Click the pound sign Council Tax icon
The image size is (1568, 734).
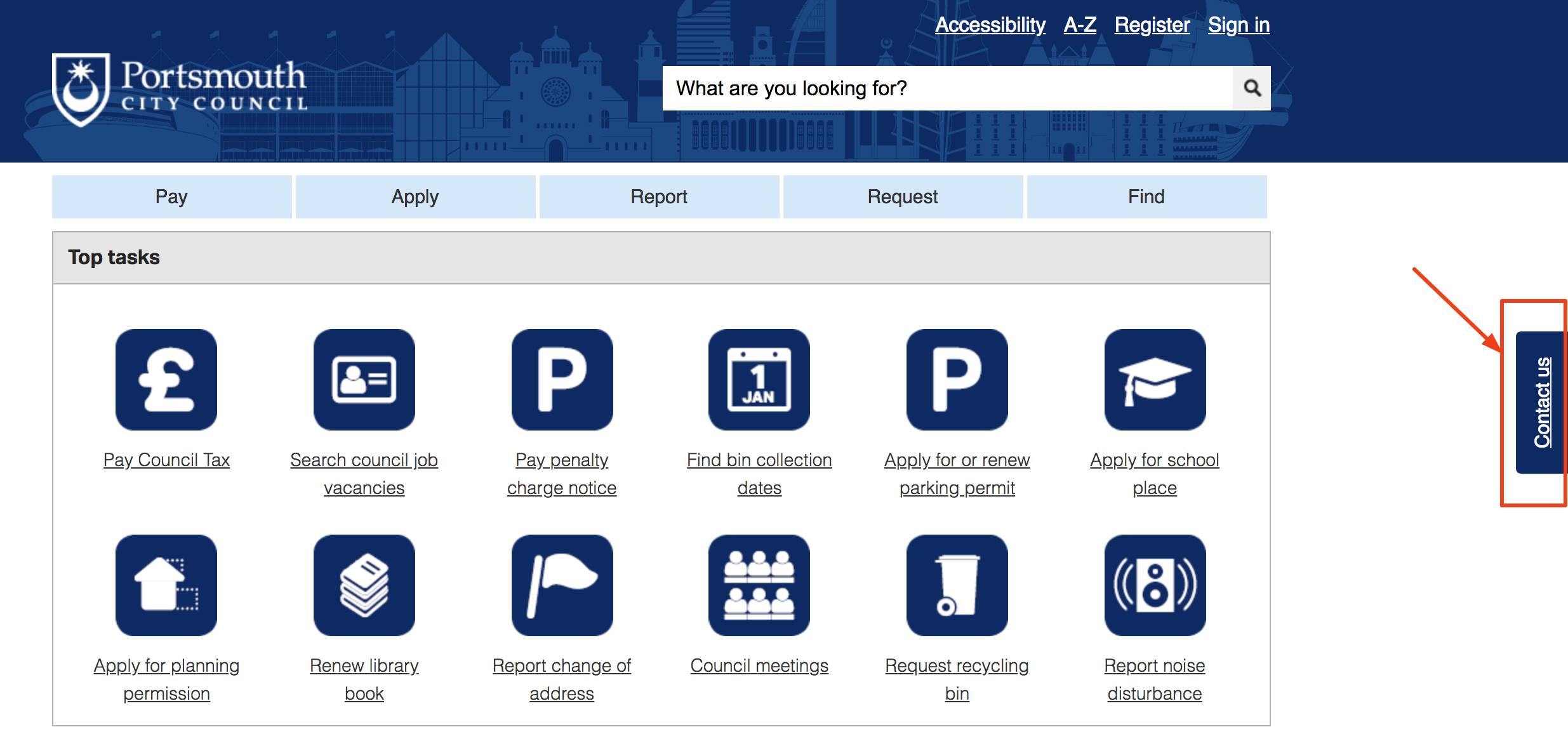166,379
